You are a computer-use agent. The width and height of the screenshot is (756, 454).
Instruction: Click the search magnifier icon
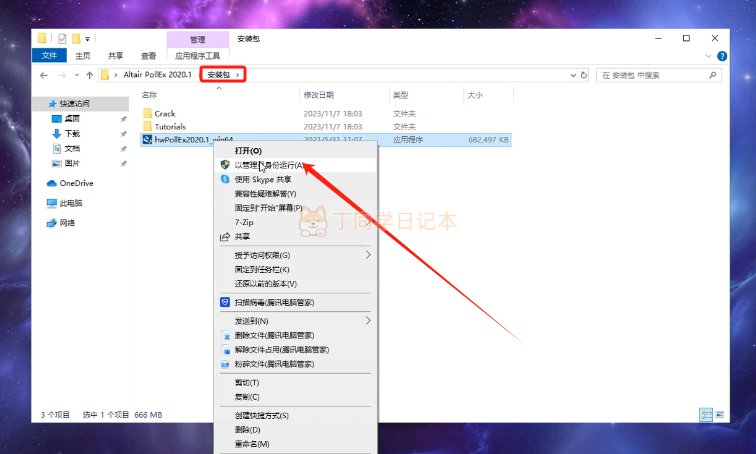712,75
